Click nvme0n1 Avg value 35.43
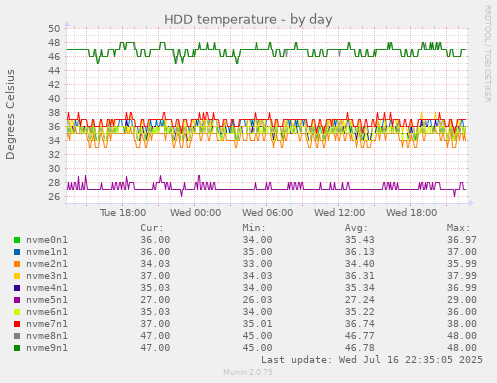This screenshot has width=497, height=383. click(359, 240)
